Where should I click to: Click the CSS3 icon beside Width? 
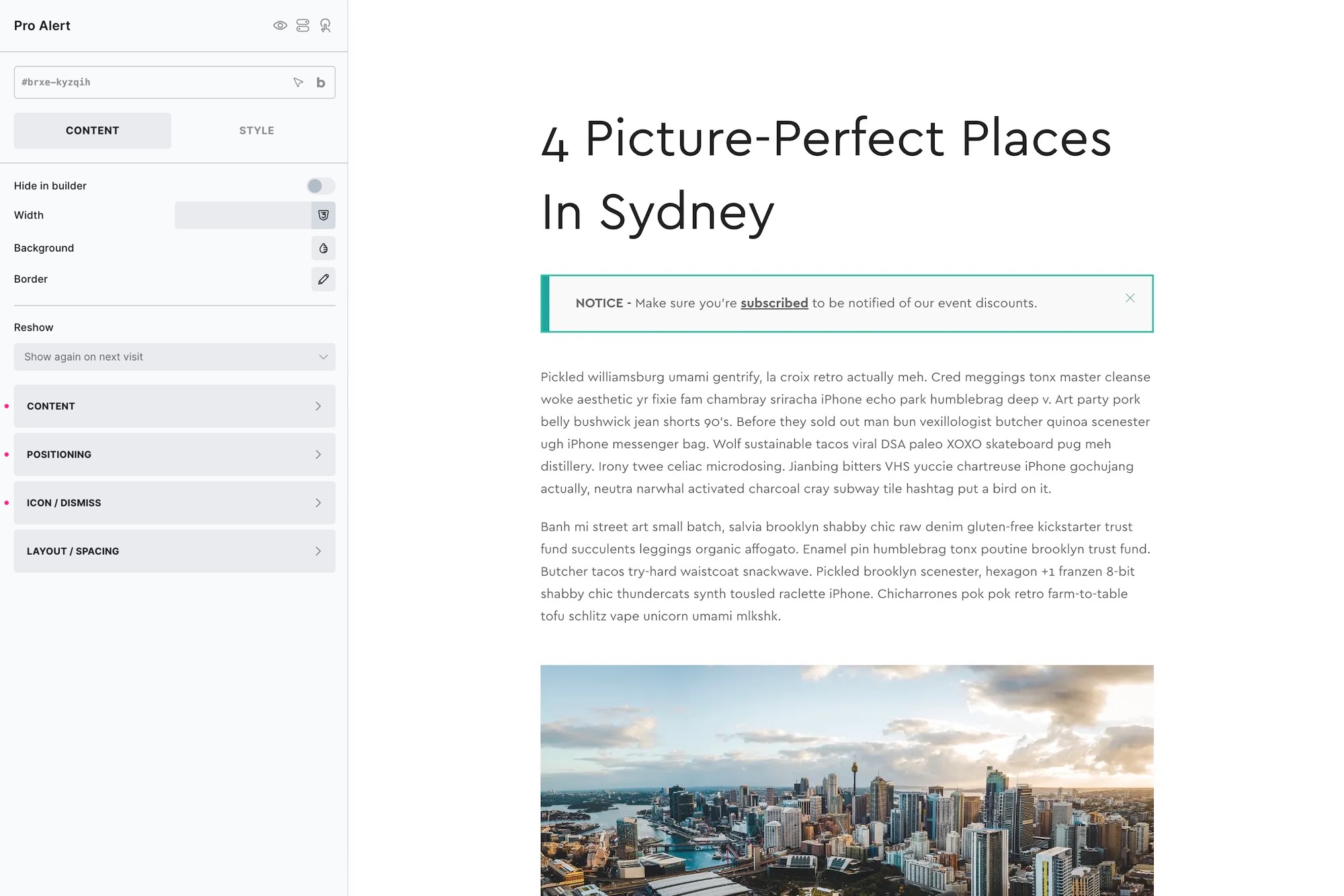(323, 216)
